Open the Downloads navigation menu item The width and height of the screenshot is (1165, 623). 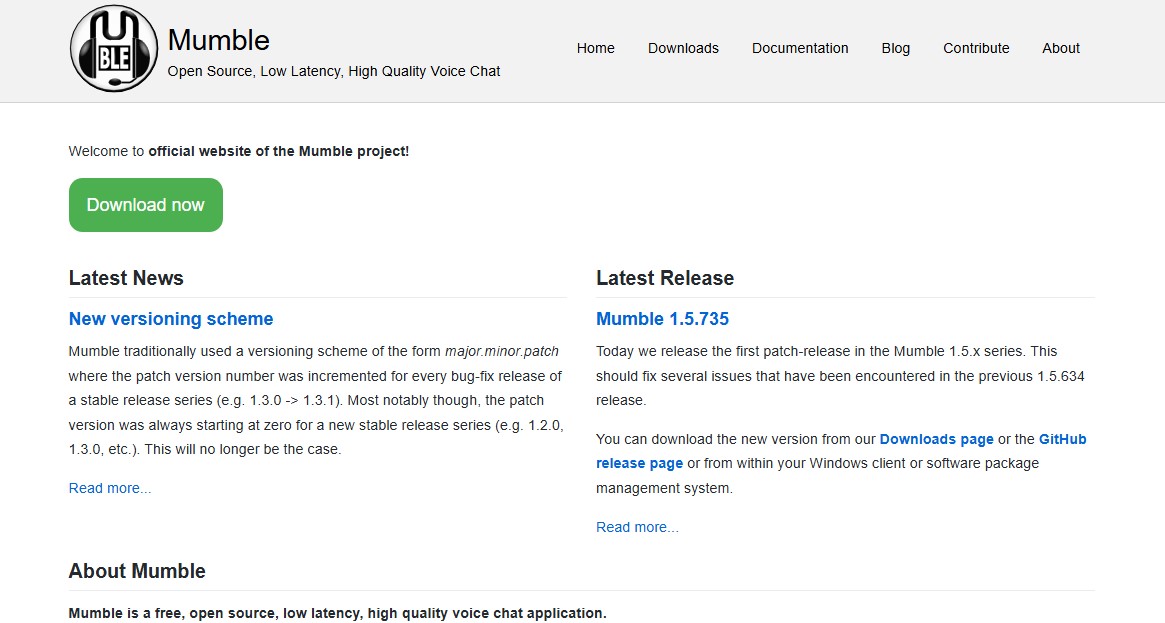(683, 48)
